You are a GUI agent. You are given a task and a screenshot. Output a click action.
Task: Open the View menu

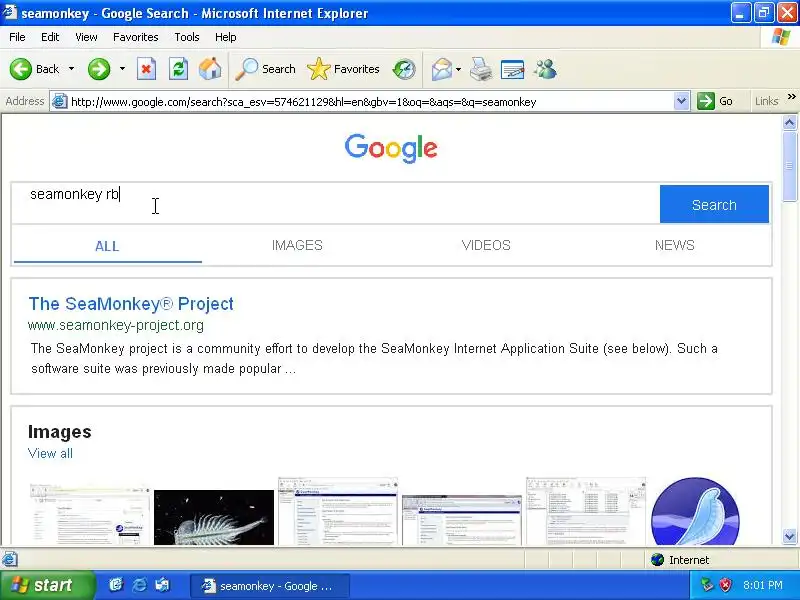(86, 37)
